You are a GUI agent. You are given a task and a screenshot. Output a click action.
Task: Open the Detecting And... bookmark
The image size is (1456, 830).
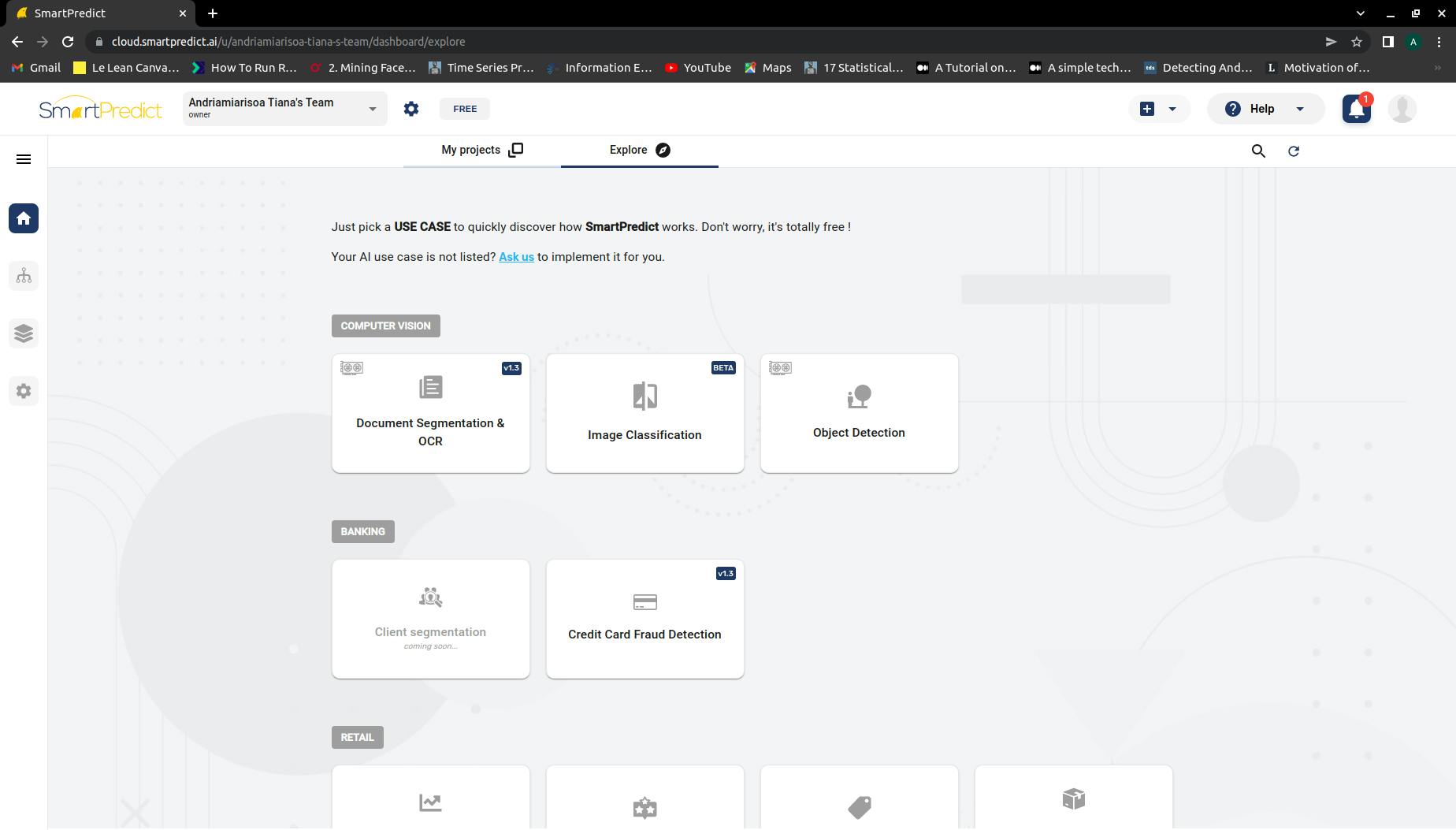tap(1198, 68)
